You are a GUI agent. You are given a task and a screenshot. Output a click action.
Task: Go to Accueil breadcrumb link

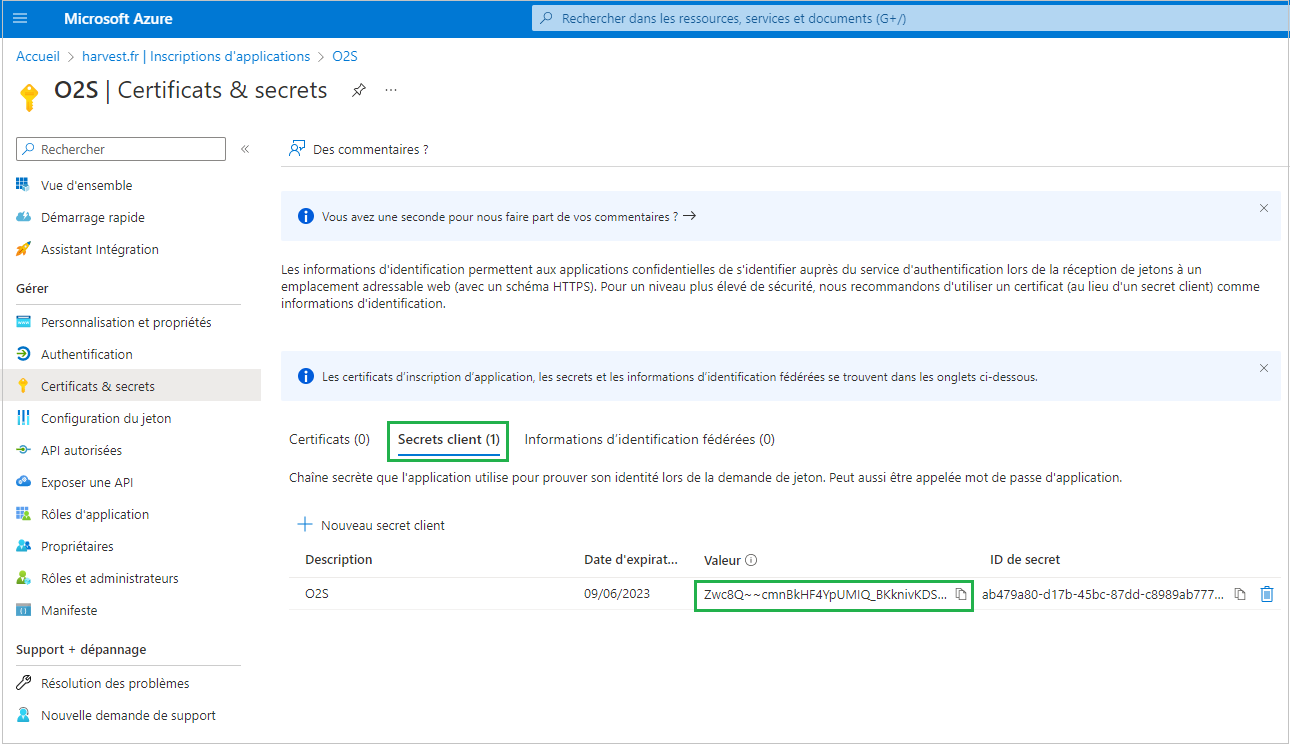pyautogui.click(x=38, y=57)
